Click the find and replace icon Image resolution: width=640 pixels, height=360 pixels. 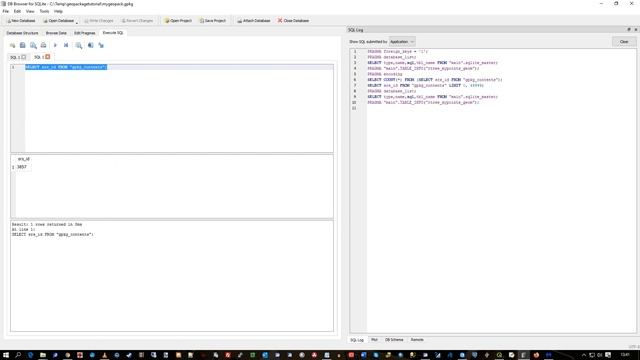point(79,45)
